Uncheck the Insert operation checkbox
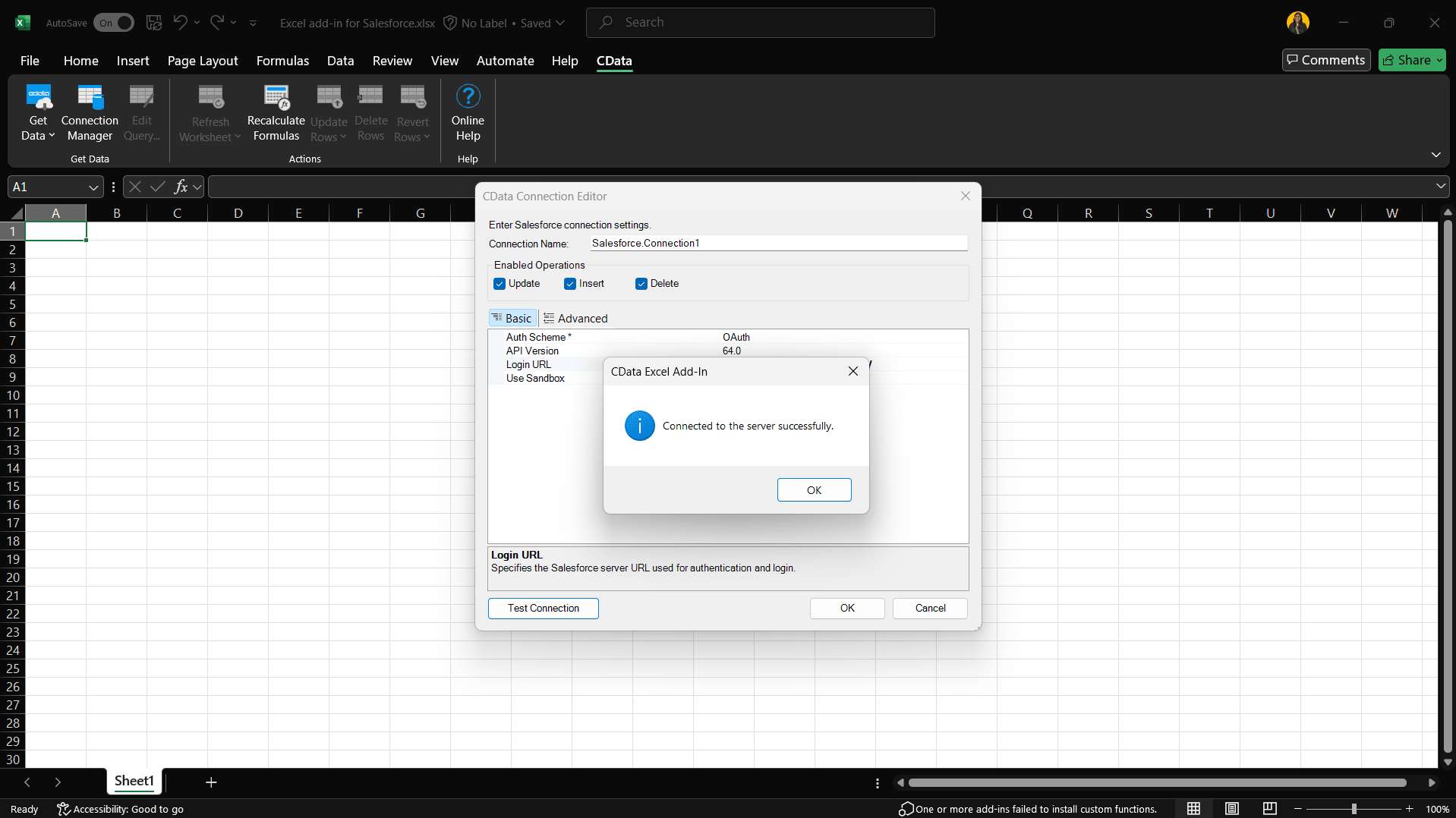1456x818 pixels. (x=570, y=284)
